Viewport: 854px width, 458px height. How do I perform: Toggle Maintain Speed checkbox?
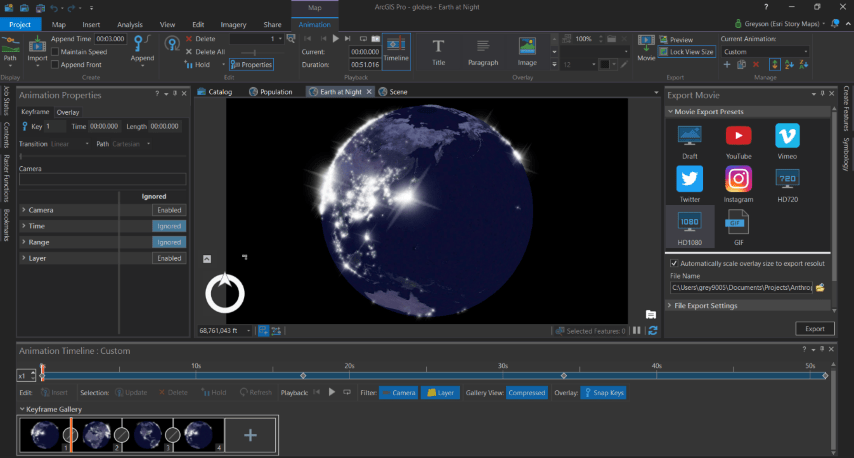pyautogui.click(x=55, y=51)
